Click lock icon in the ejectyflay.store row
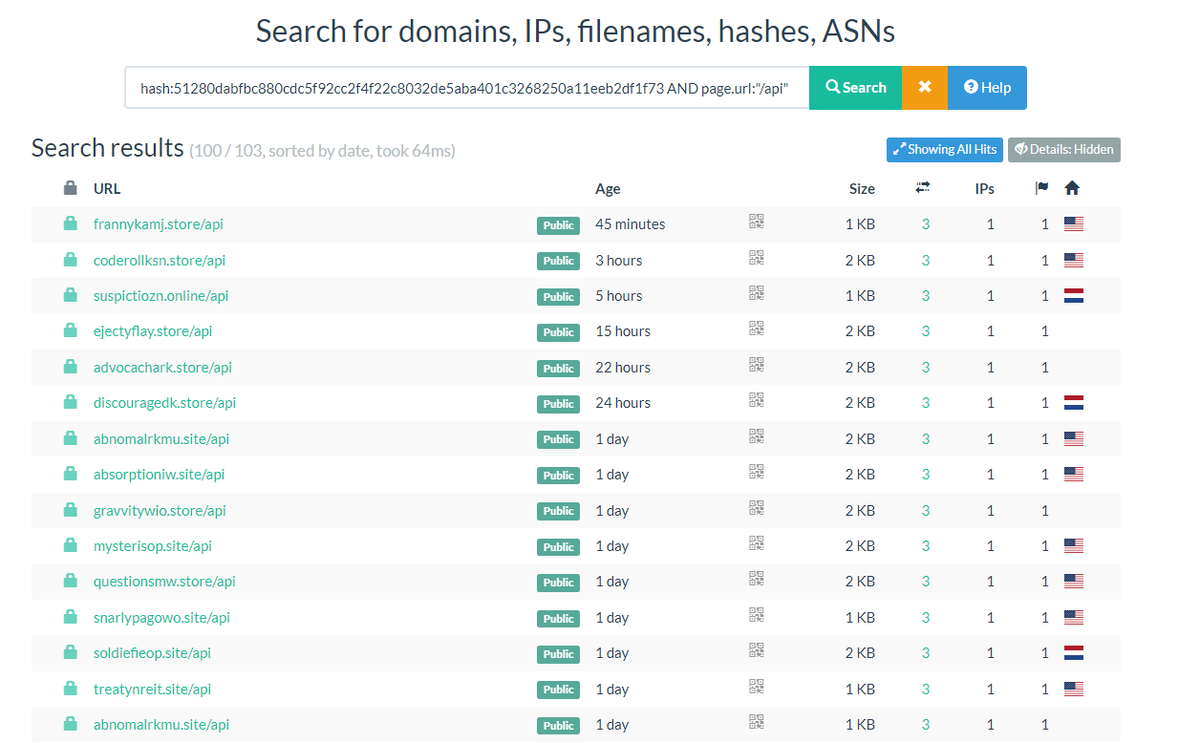The width and height of the screenshot is (1200, 743). [x=70, y=331]
